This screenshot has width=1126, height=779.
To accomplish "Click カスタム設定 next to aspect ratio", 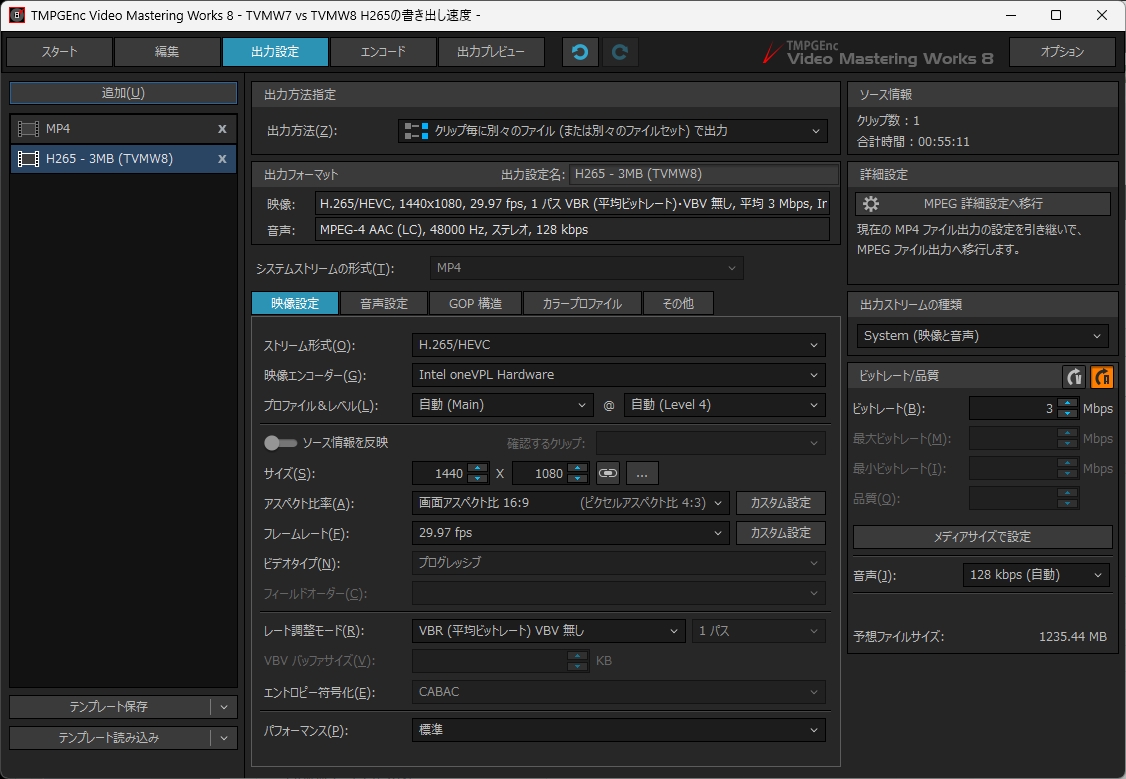I will click(x=781, y=503).
